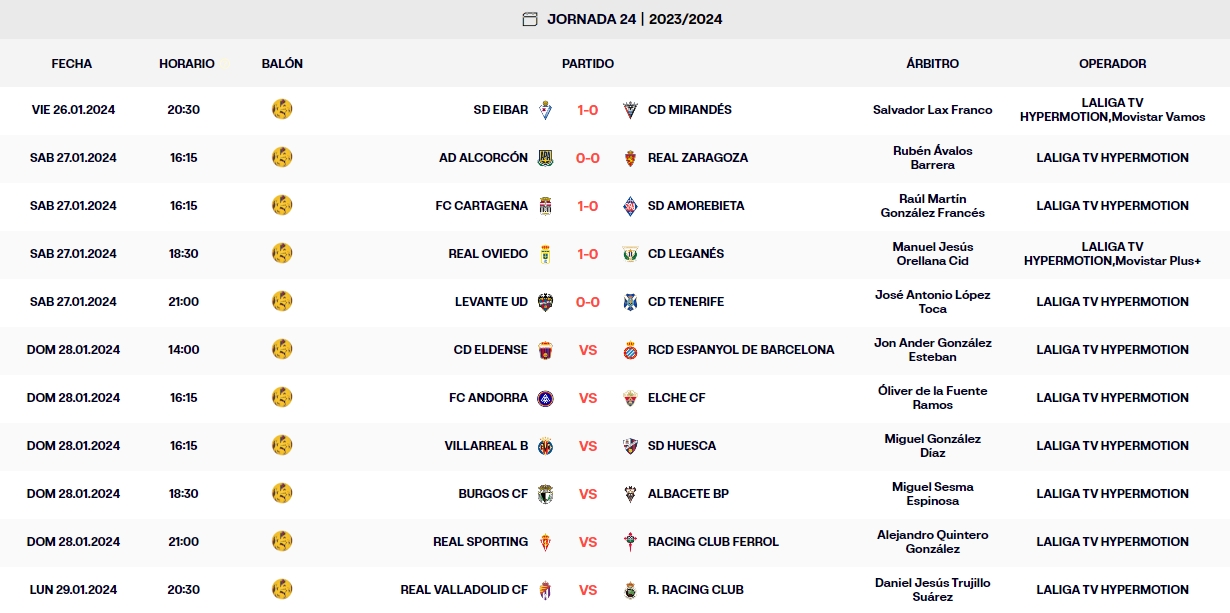The image size is (1230, 613).
Task: Click the Horario column header
Action: point(186,64)
